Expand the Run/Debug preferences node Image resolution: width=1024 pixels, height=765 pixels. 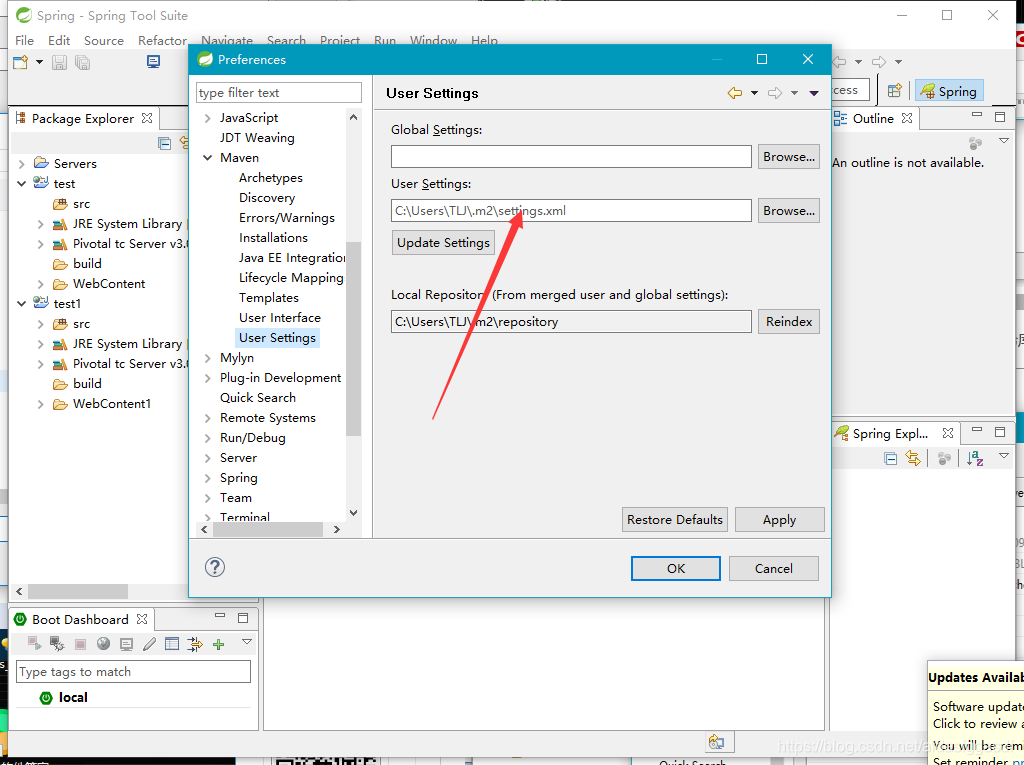[x=208, y=438]
